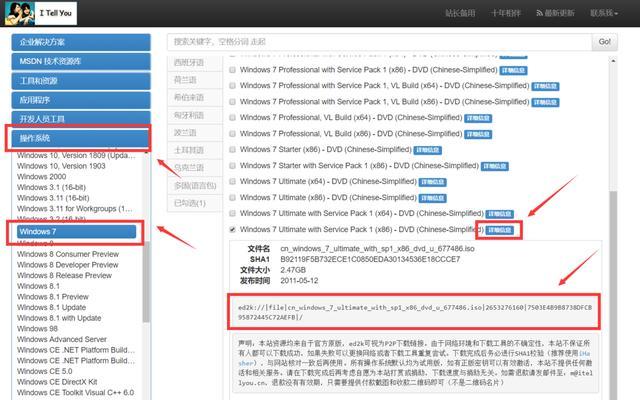Select Windows 3.11 (16-bit) entry
640x400 pixels.
click(x=53, y=198)
